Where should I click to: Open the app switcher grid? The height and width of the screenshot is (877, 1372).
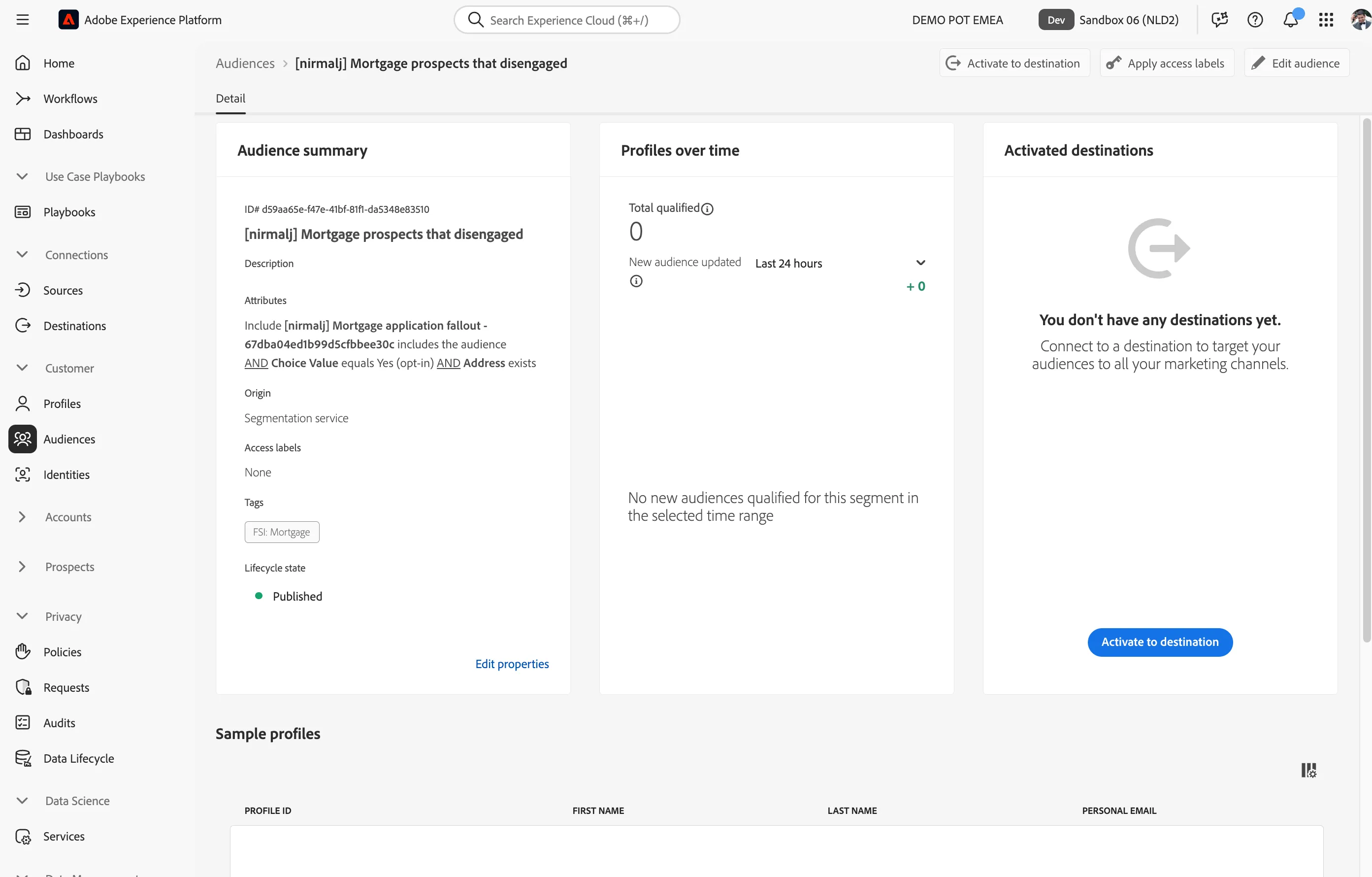(x=1326, y=20)
